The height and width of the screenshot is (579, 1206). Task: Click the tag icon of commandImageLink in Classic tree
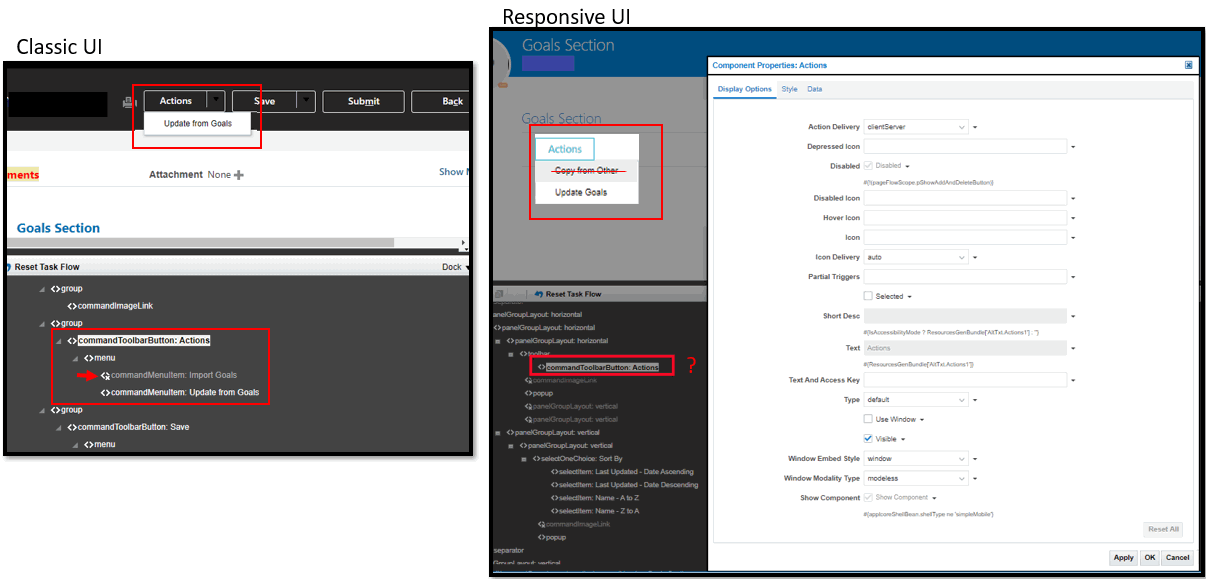tap(73, 306)
